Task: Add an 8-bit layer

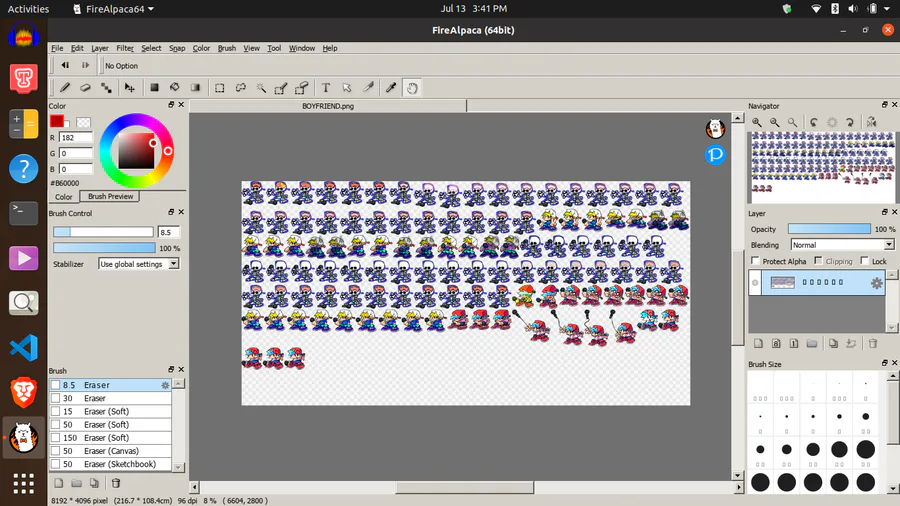Action: pyautogui.click(x=776, y=343)
